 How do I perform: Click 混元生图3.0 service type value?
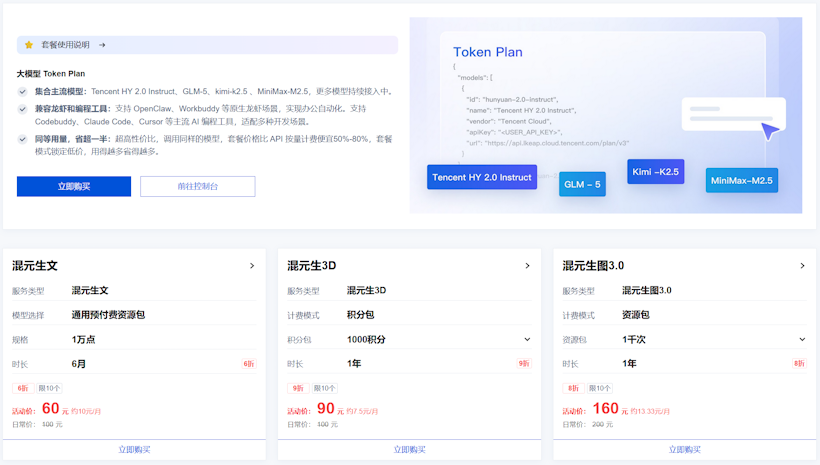[x=646, y=290]
